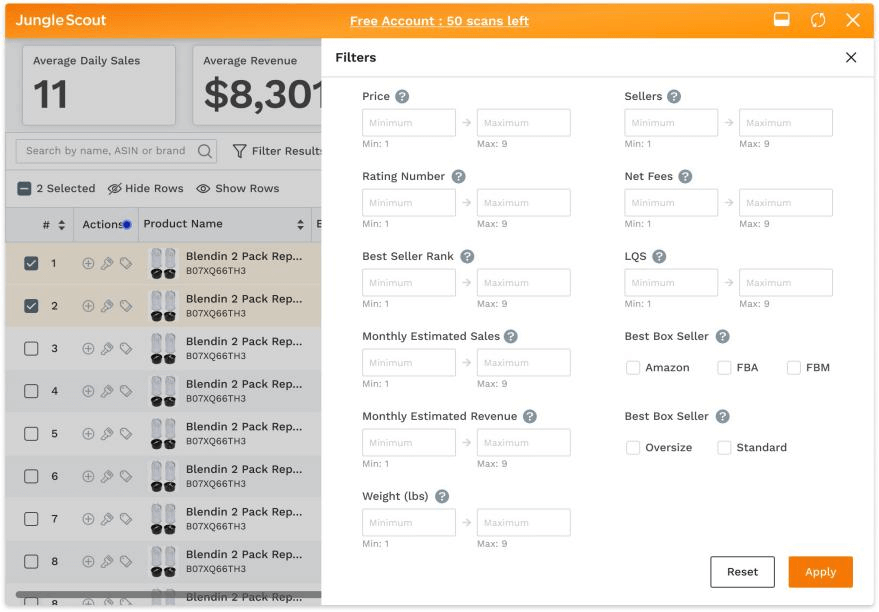
Task: Toggle the '2 Selected' select-all checkbox
Action: point(24,189)
